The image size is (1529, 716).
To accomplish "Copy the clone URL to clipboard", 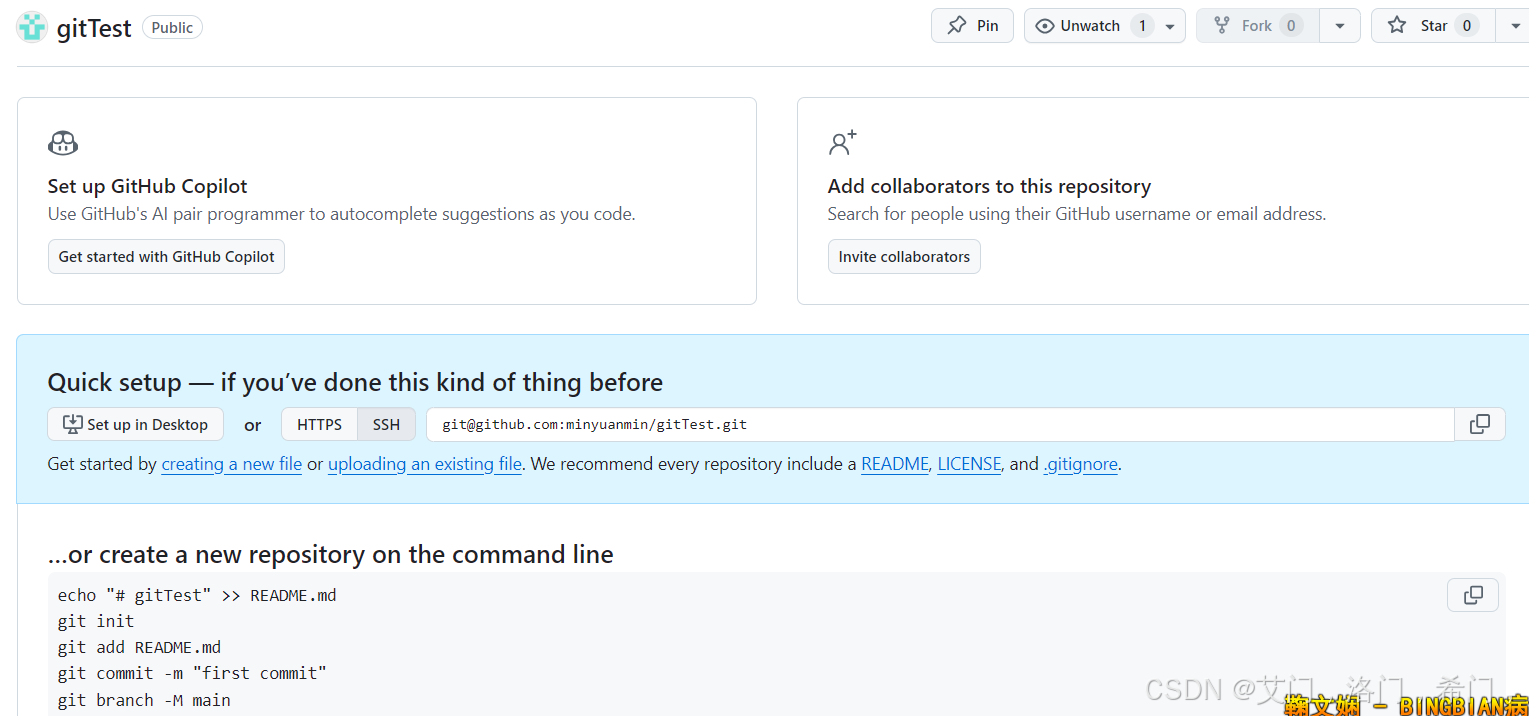I will click(x=1480, y=424).
